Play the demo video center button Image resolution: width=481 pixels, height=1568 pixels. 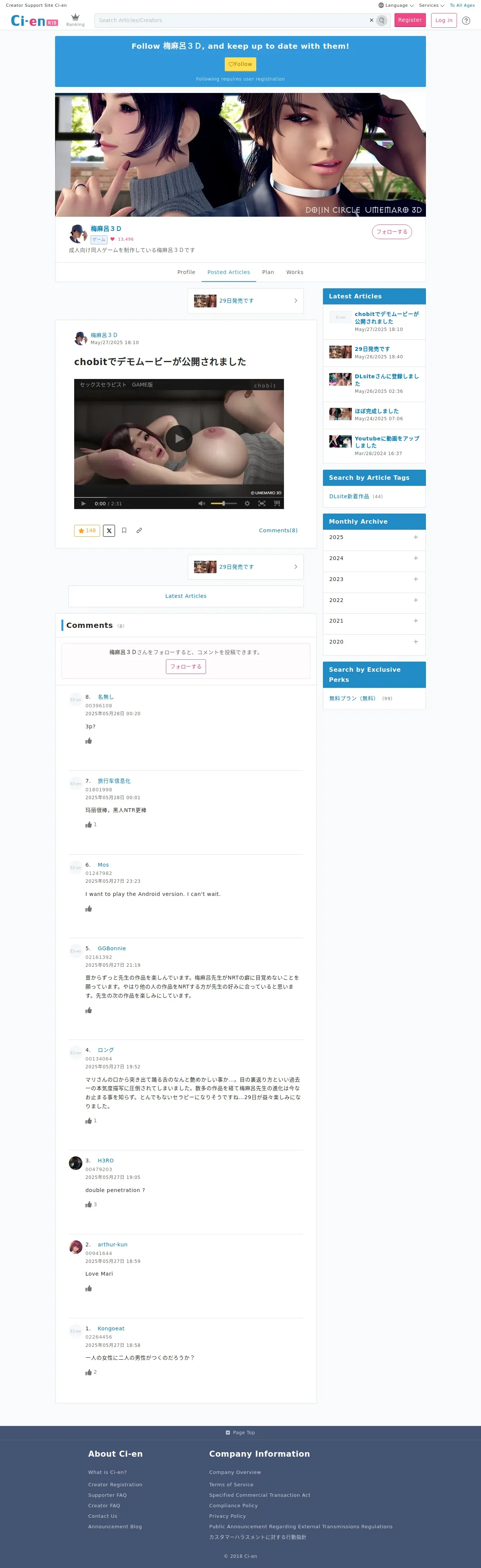pyautogui.click(x=179, y=438)
